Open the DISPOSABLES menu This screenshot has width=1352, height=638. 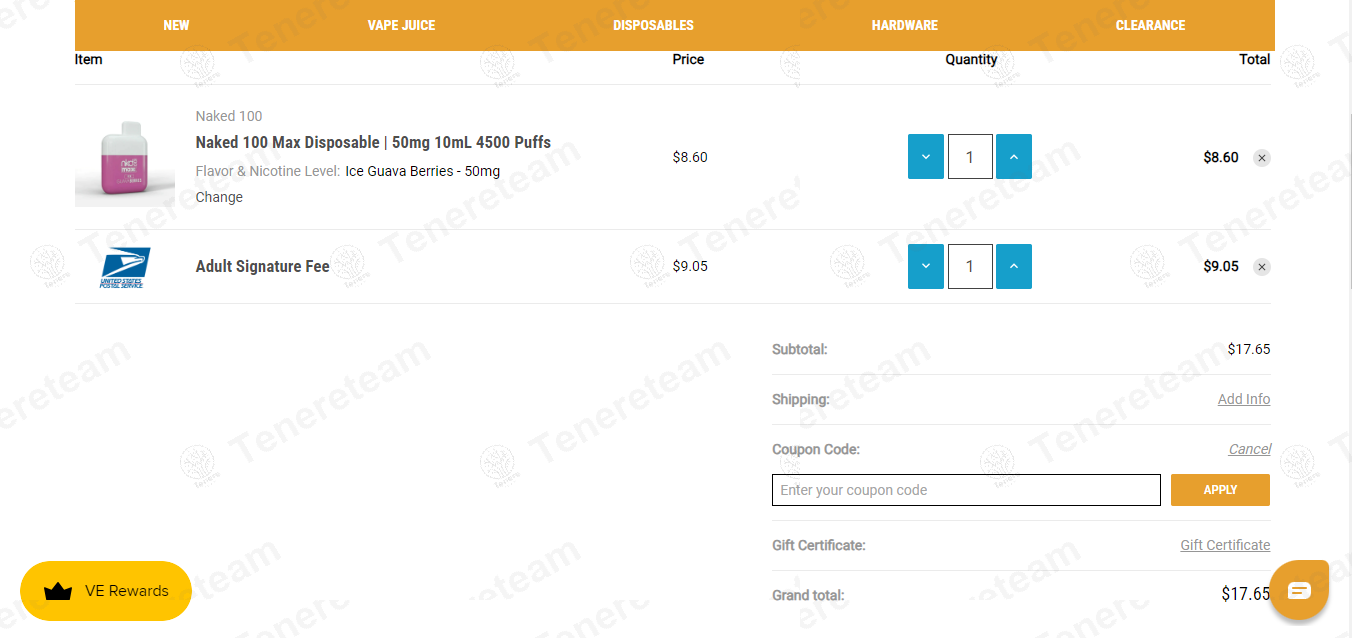[x=653, y=25]
